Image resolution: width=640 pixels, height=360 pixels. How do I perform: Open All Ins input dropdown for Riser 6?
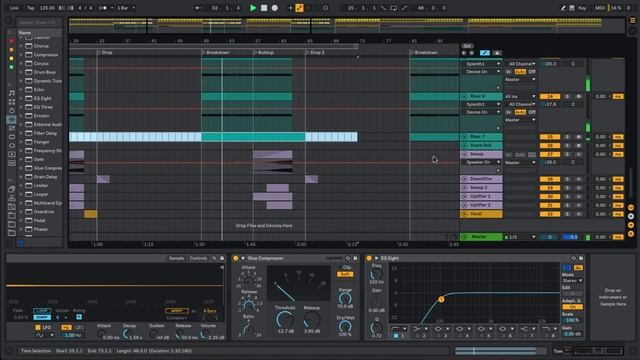pyautogui.click(x=520, y=96)
